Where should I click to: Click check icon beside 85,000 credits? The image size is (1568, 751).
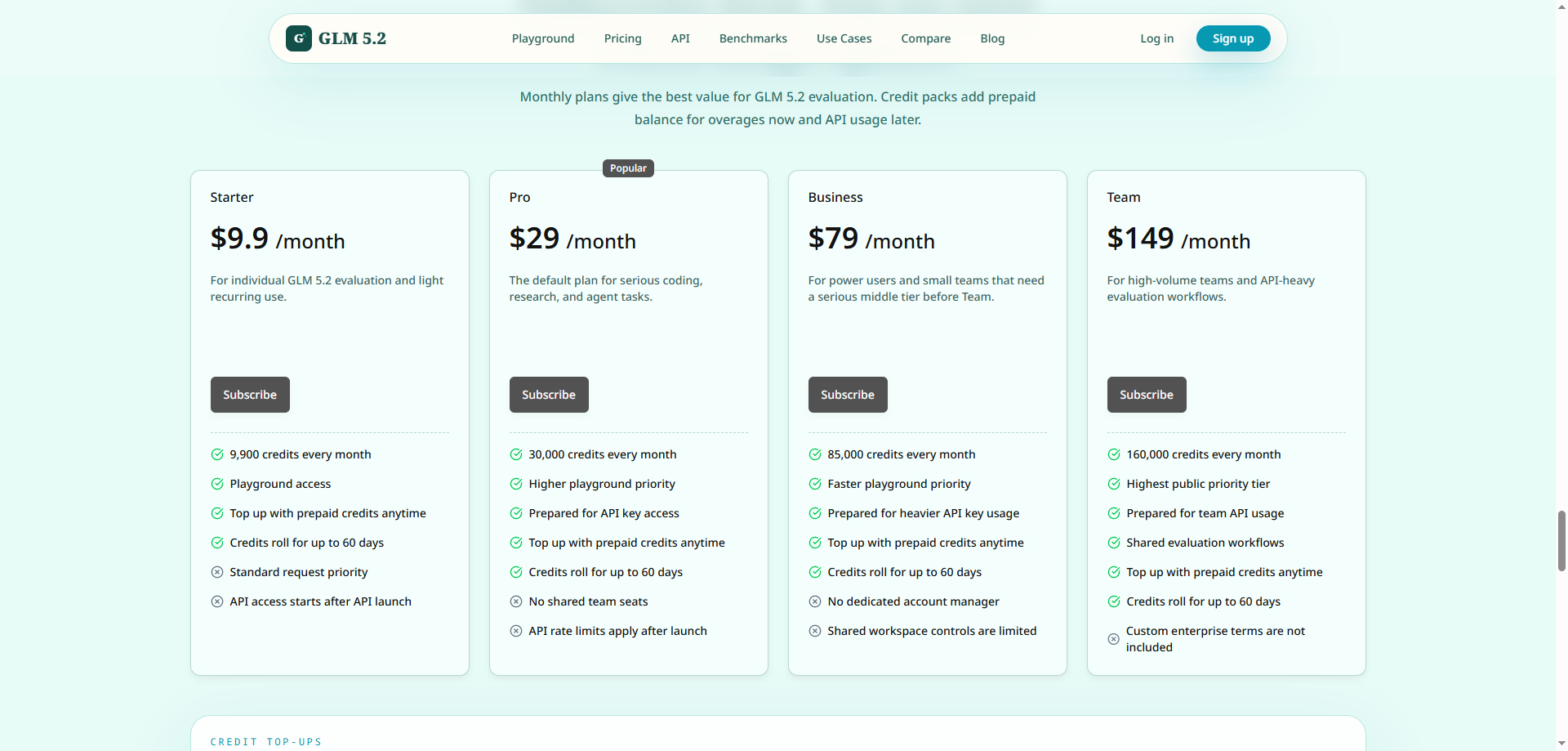[815, 454]
